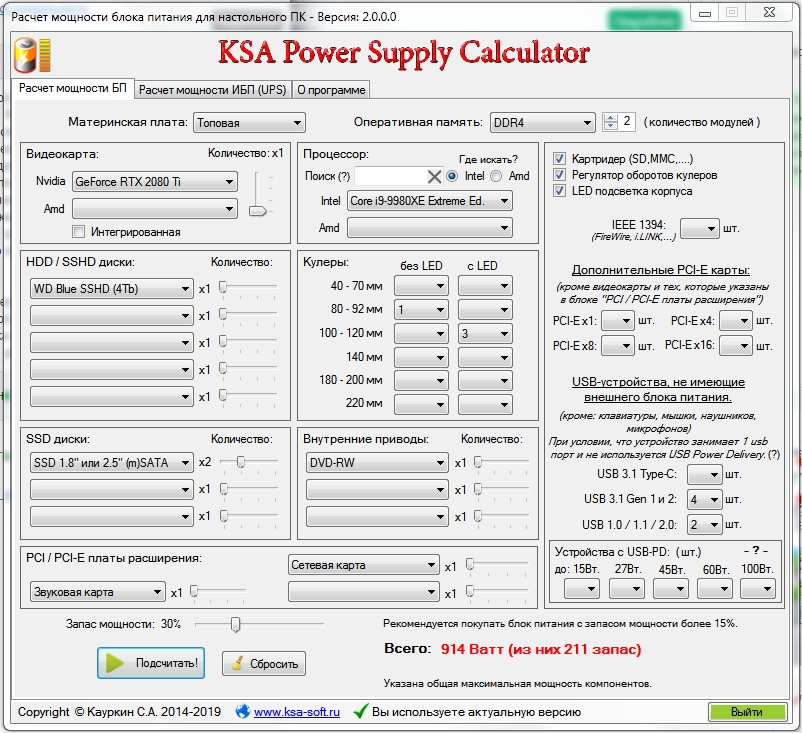Open USB-PD 100Вт dropdown
This screenshot has width=802, height=733.
(x=758, y=589)
